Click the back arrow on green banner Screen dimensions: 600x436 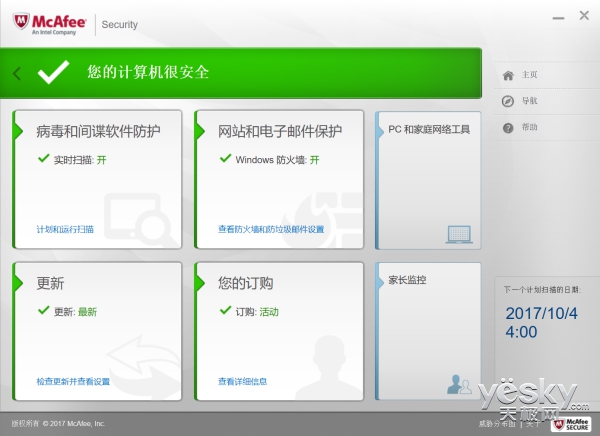click(x=17, y=73)
